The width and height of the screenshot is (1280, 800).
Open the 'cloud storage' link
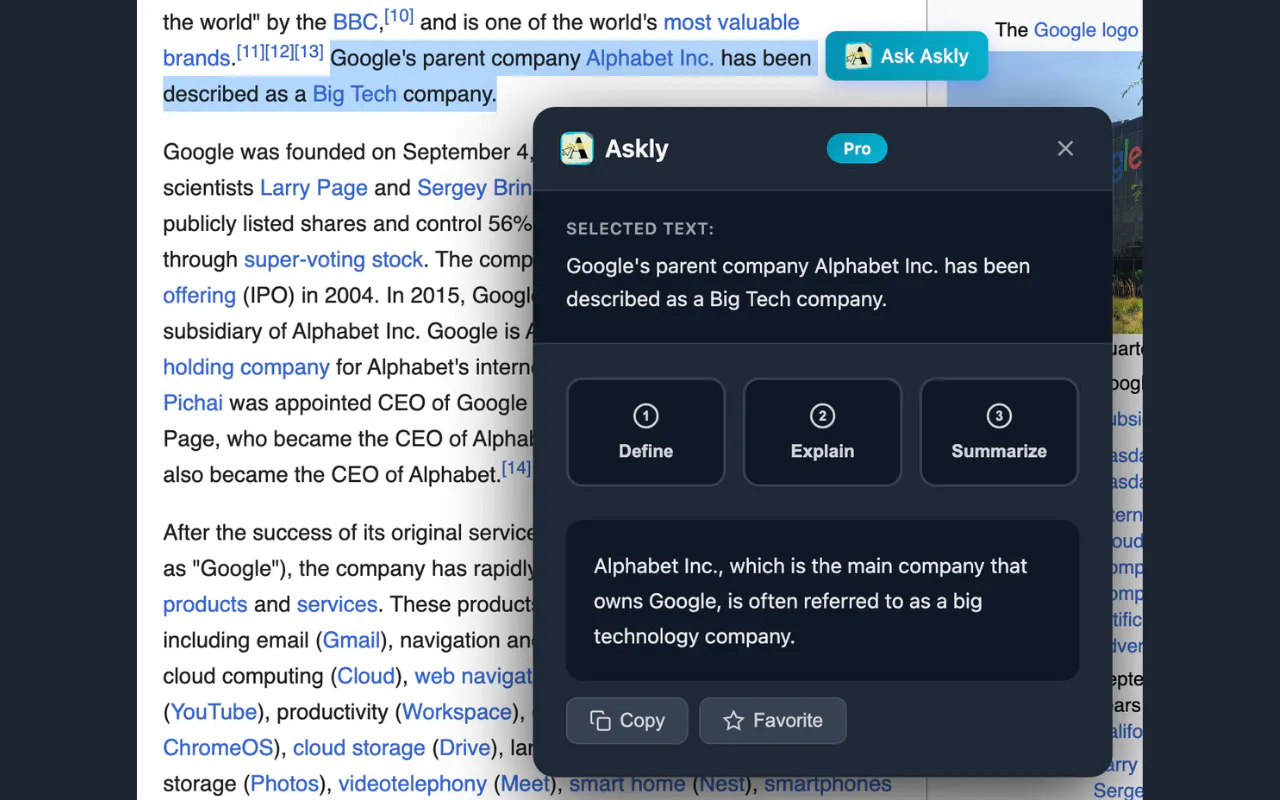point(359,748)
